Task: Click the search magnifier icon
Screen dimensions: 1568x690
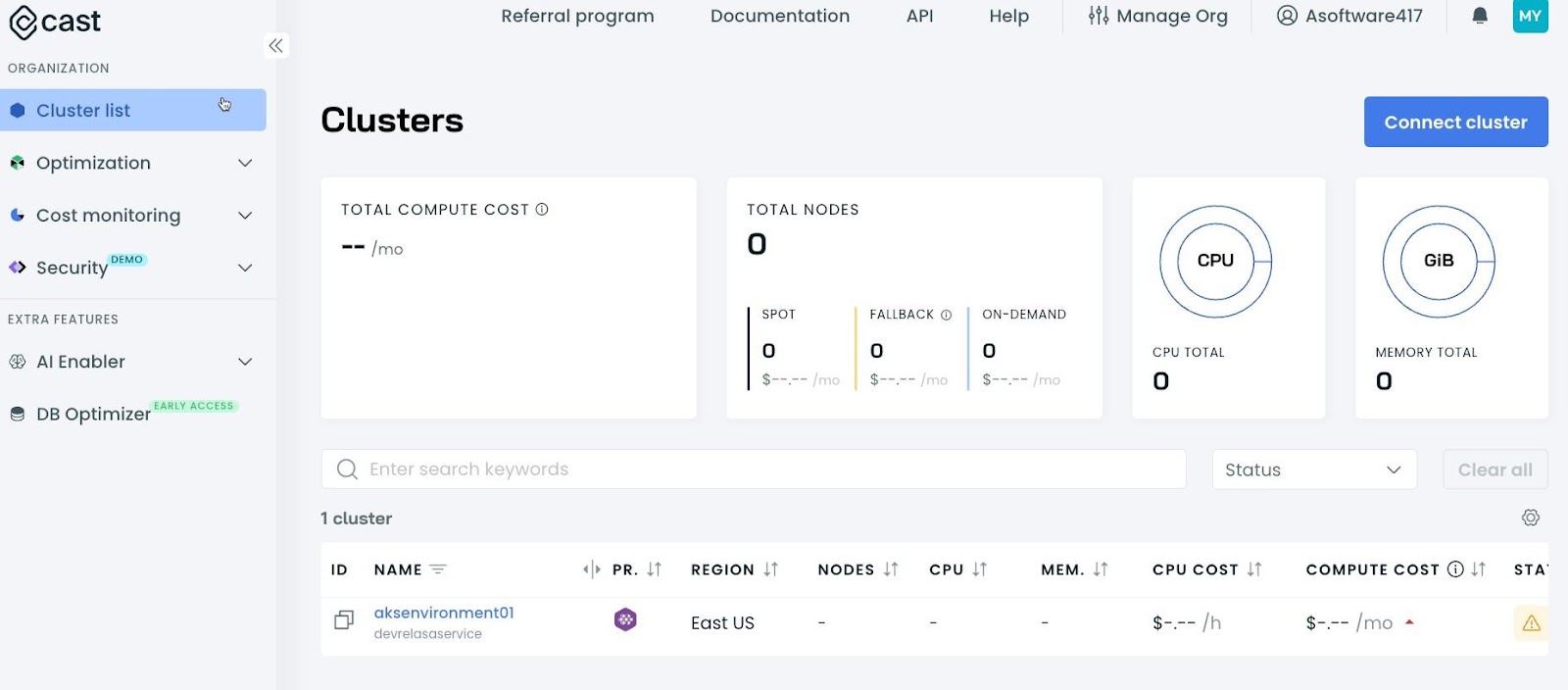Action: [x=347, y=469]
